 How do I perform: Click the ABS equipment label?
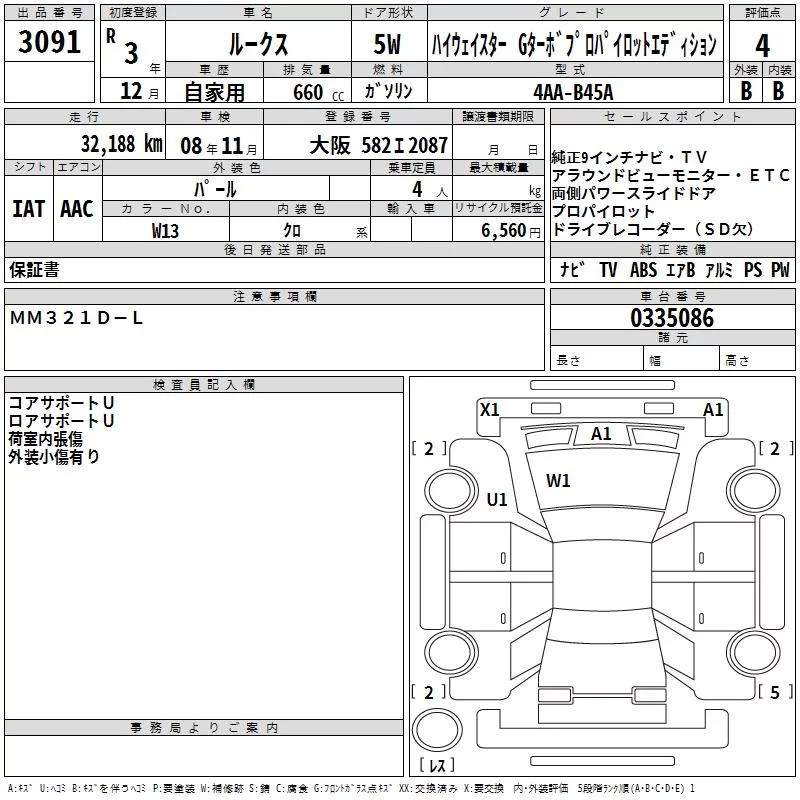click(x=643, y=269)
